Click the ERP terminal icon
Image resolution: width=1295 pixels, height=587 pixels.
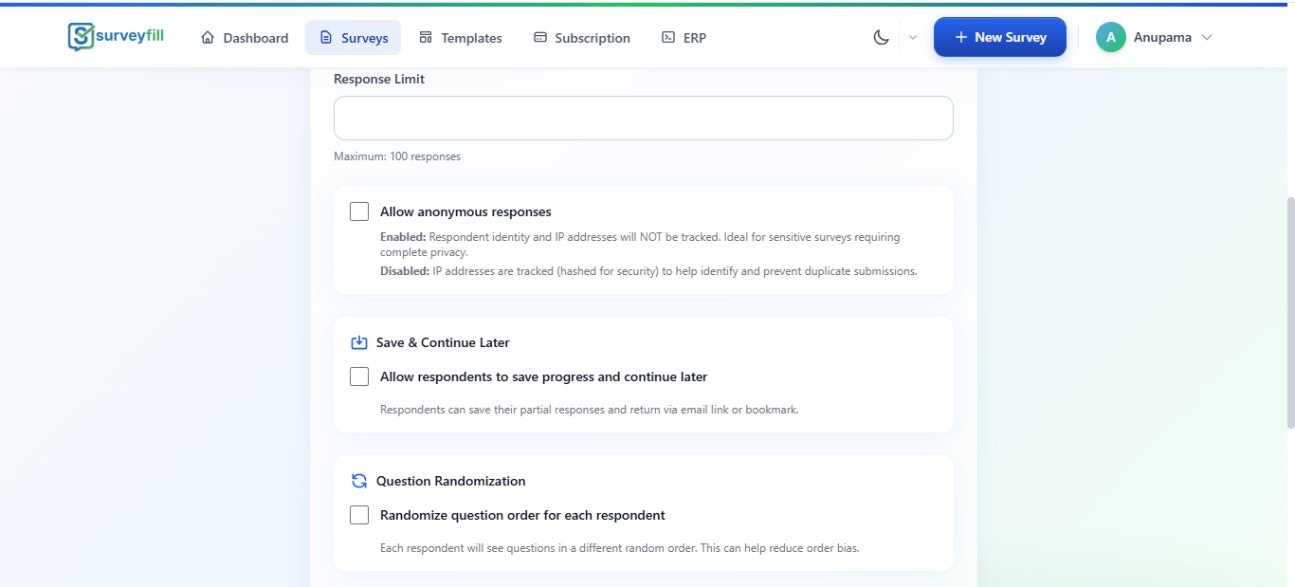click(x=668, y=38)
